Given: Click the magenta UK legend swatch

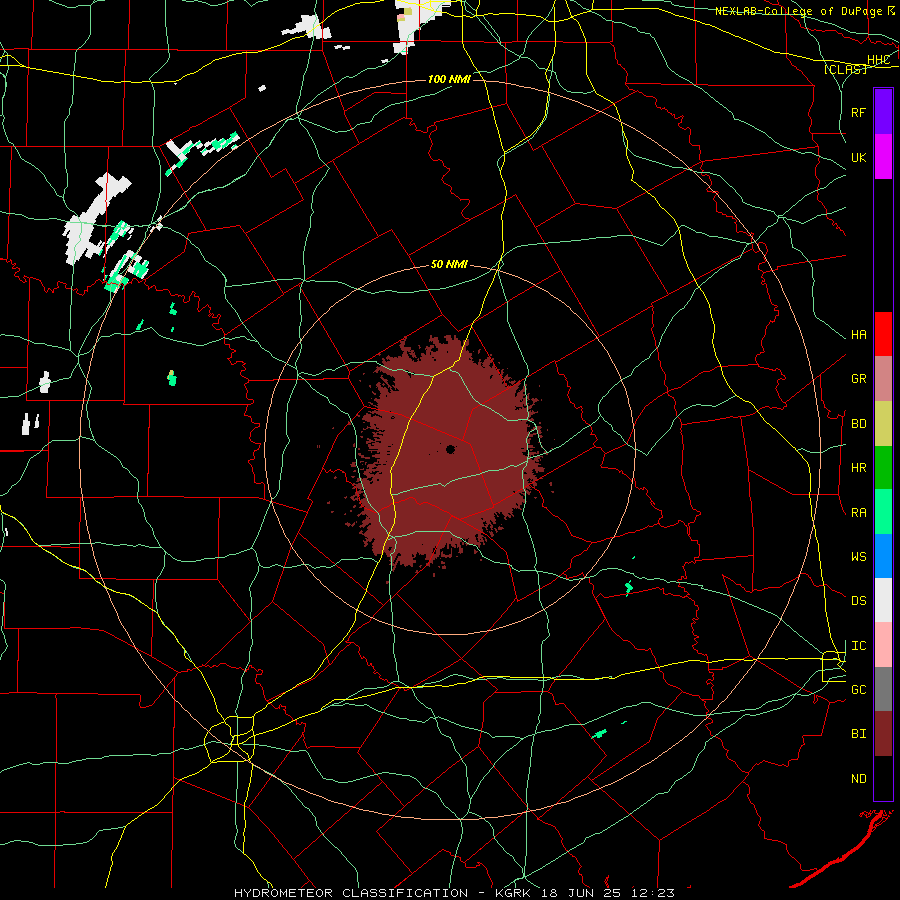Looking at the screenshot, I should tap(883, 156).
